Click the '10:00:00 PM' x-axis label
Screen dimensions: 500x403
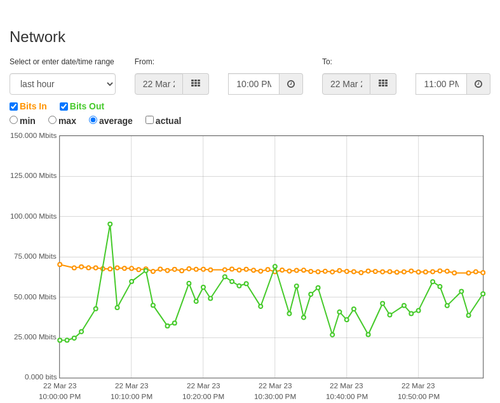click(60, 397)
